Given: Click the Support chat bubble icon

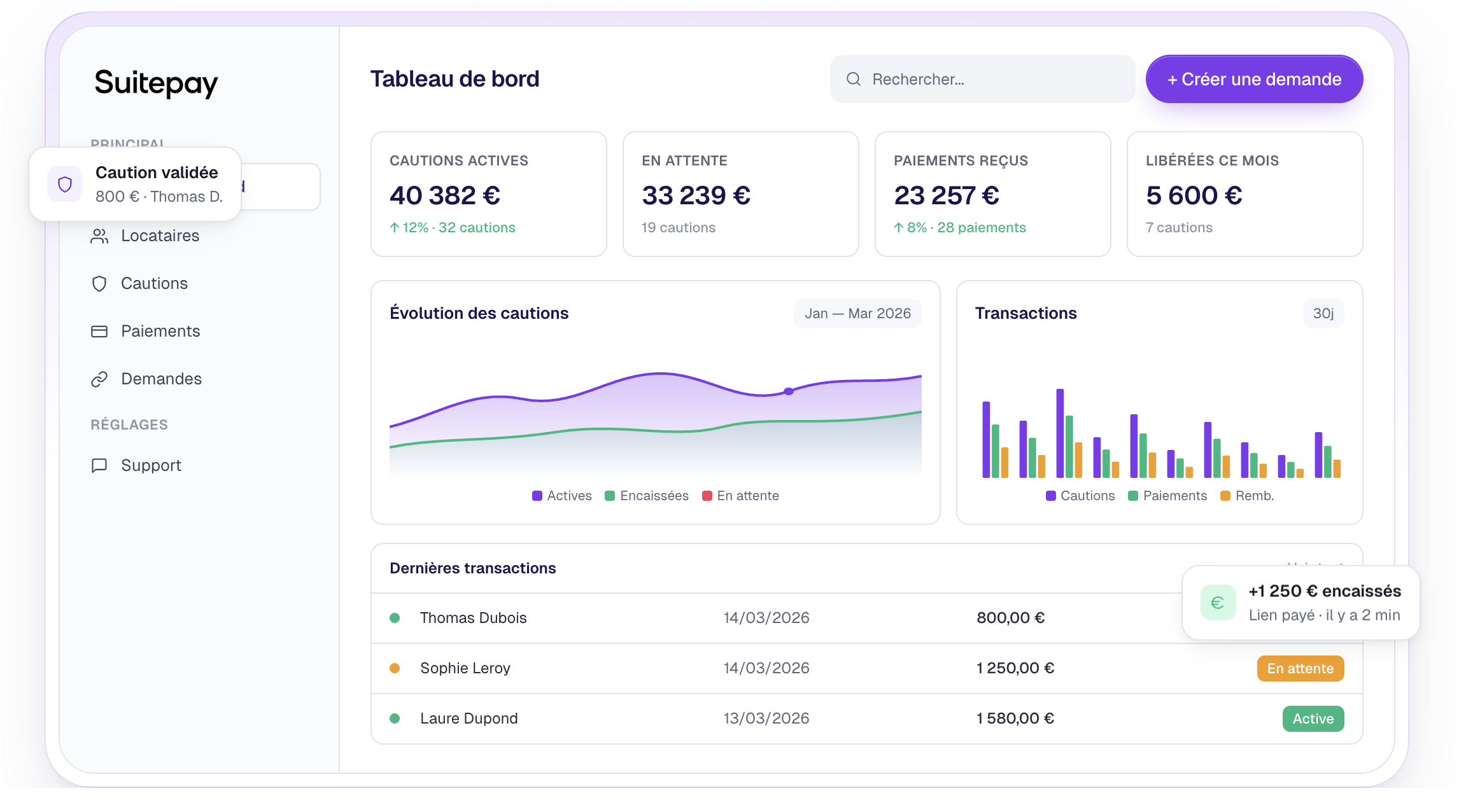Looking at the screenshot, I should click(x=99, y=466).
